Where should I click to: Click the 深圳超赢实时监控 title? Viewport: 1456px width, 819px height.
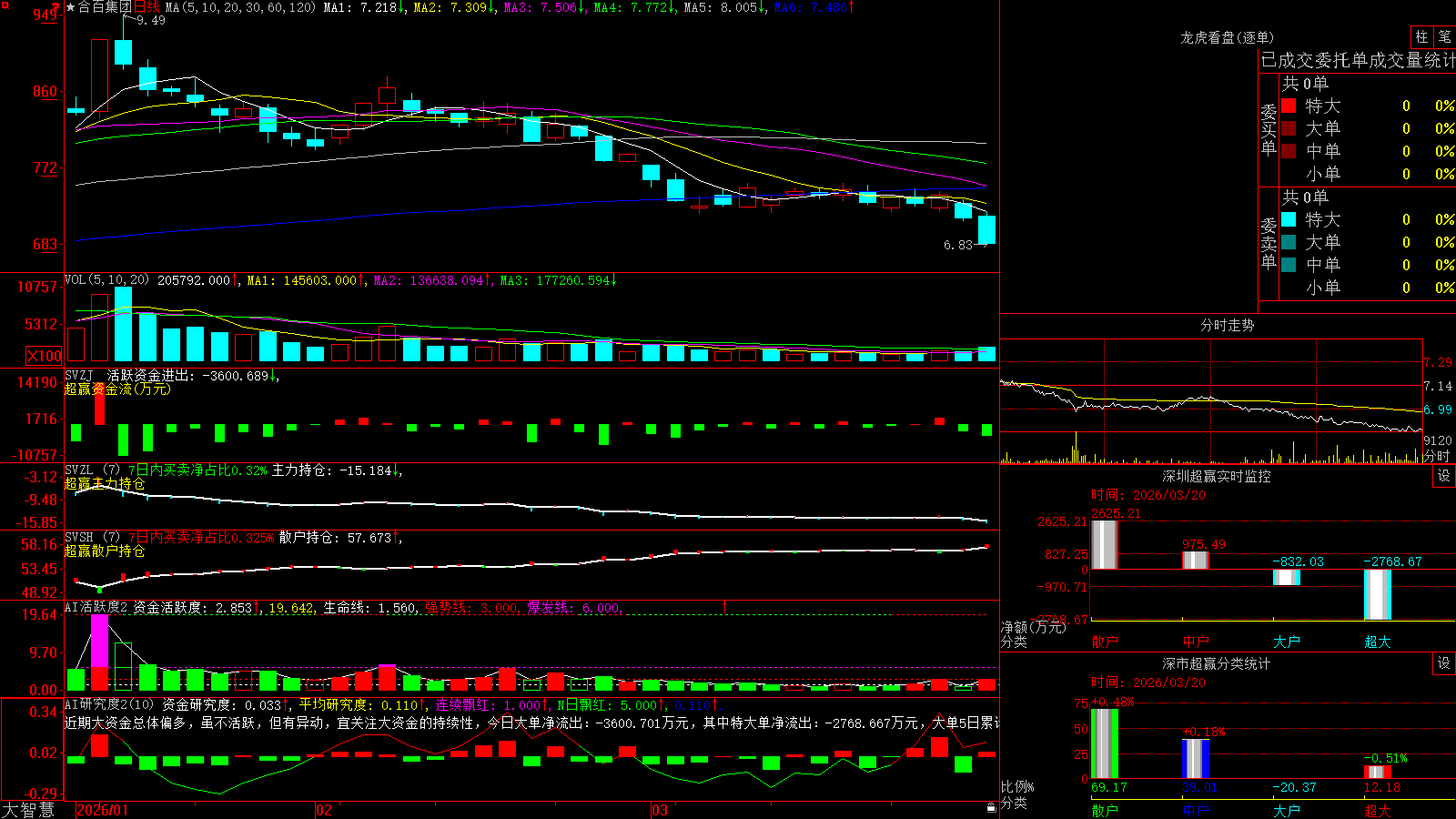click(x=1217, y=476)
